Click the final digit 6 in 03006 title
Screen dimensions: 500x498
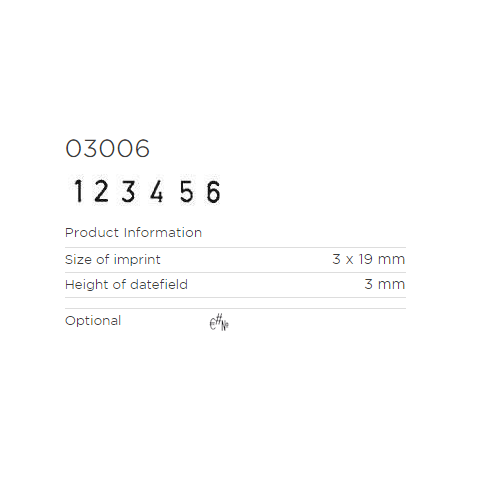(143, 148)
